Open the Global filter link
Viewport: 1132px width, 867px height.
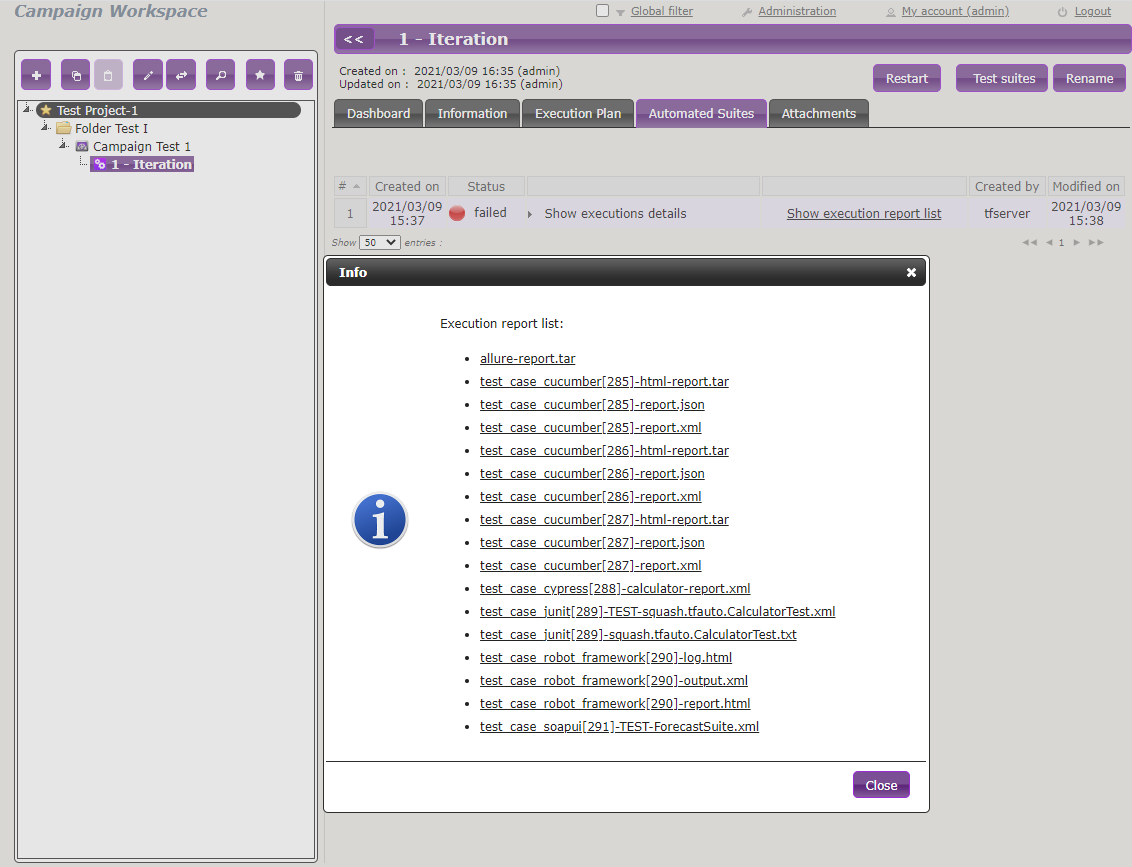pyautogui.click(x=661, y=11)
